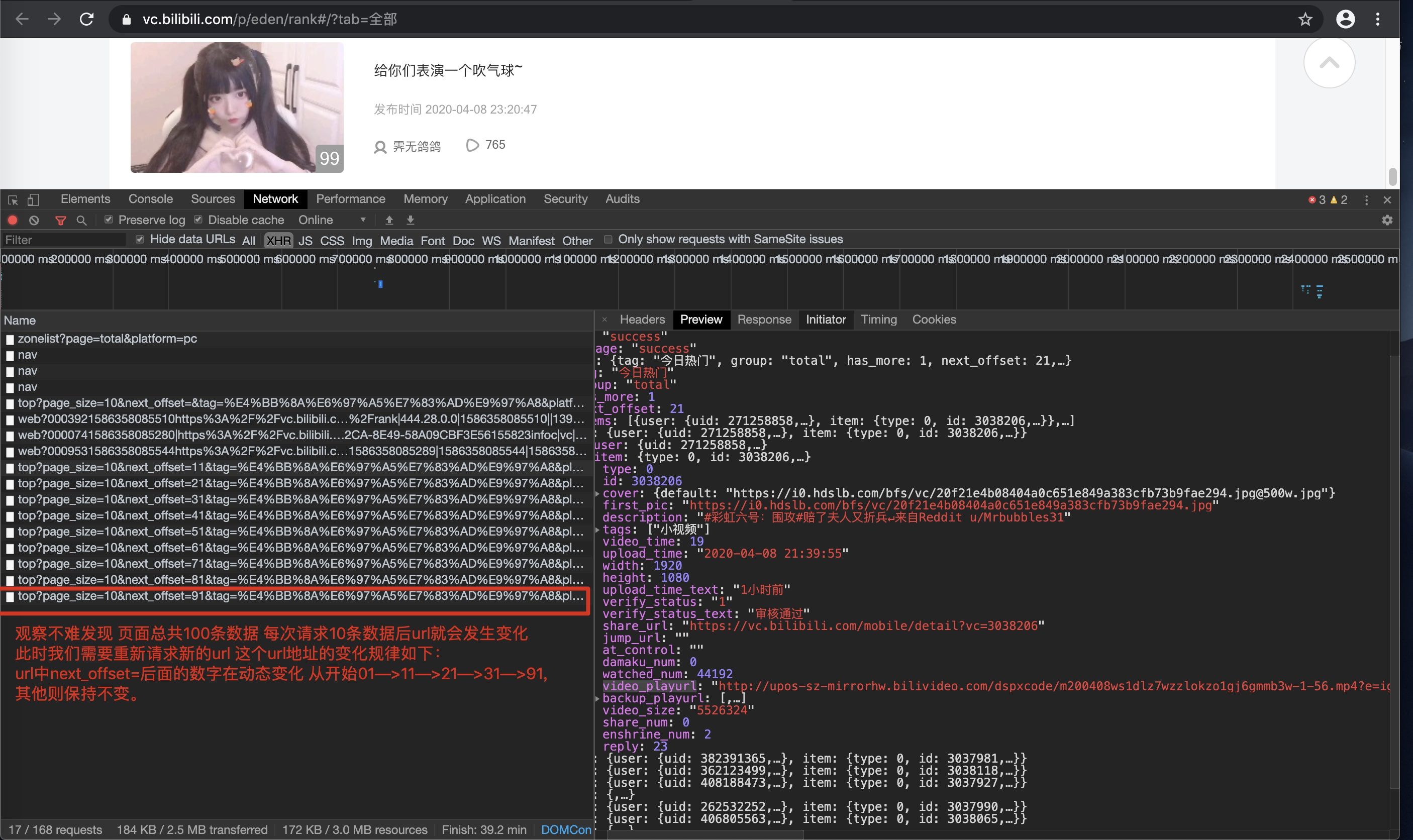The image size is (1413, 840).
Task: Click the page vertical scrollbar handle
Action: [1392, 177]
